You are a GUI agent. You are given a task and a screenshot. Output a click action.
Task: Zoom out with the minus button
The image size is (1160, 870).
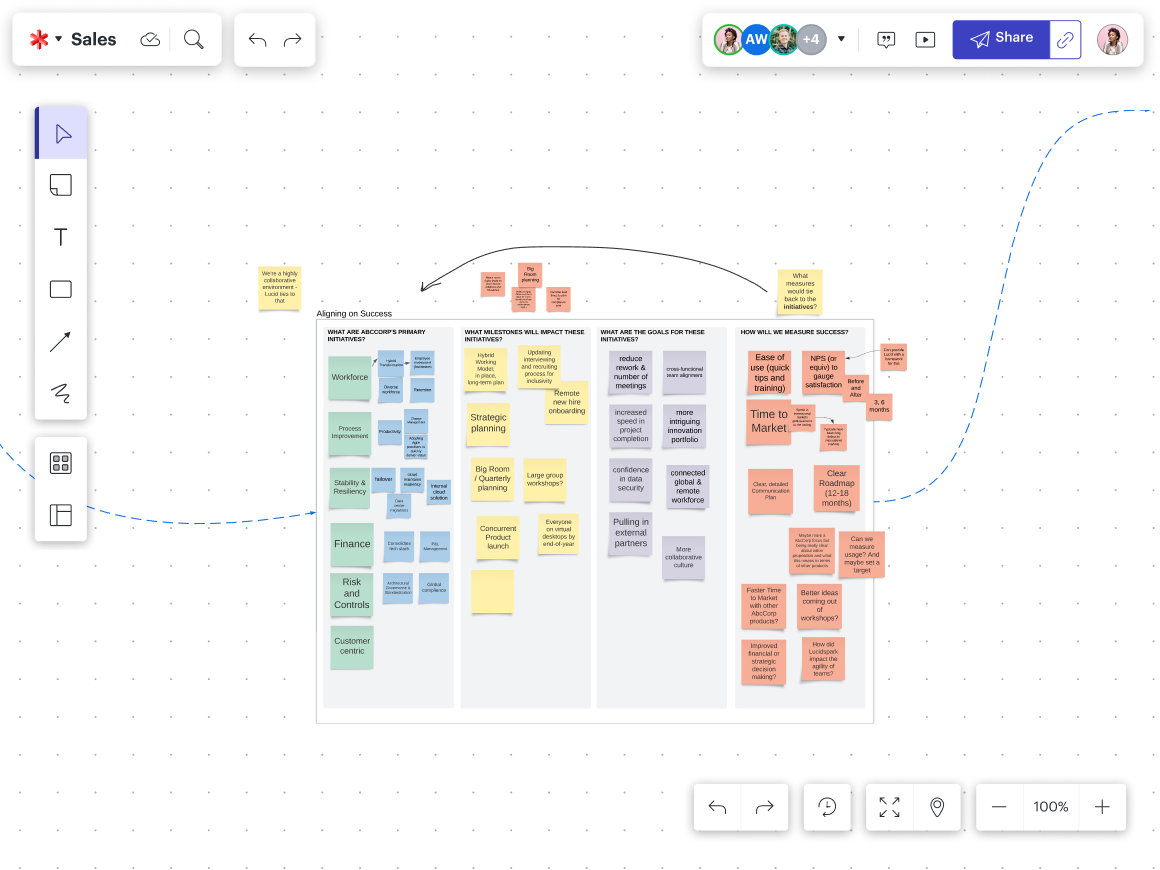(999, 807)
